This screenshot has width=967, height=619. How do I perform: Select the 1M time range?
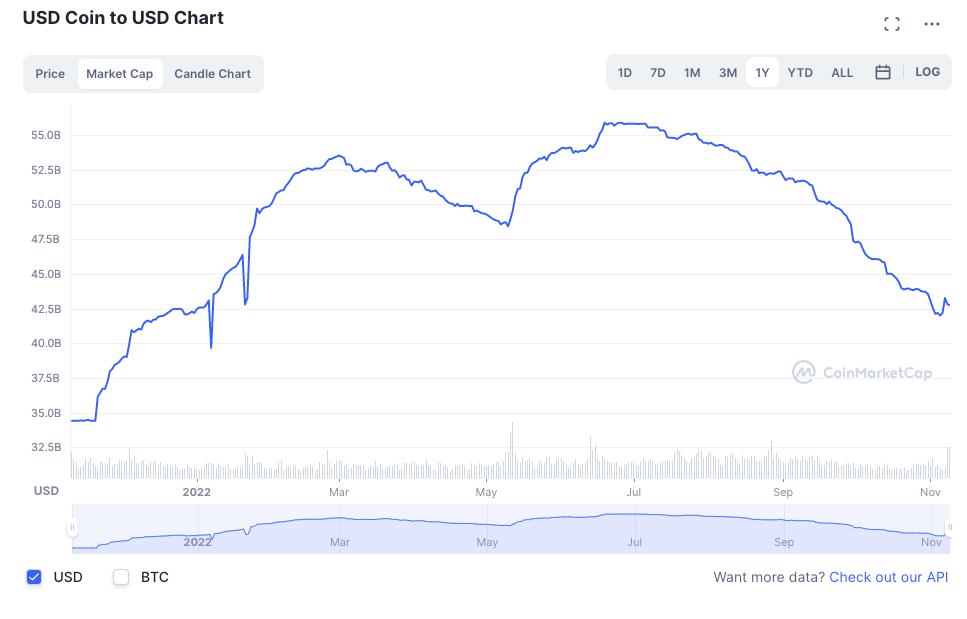pos(692,72)
